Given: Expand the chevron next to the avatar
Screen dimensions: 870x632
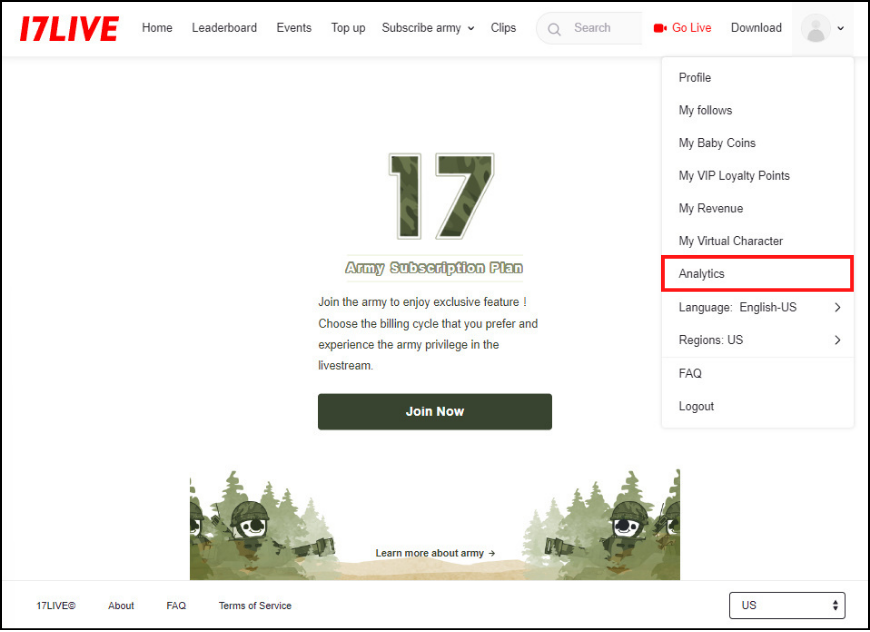Looking at the screenshot, I should (841, 28).
